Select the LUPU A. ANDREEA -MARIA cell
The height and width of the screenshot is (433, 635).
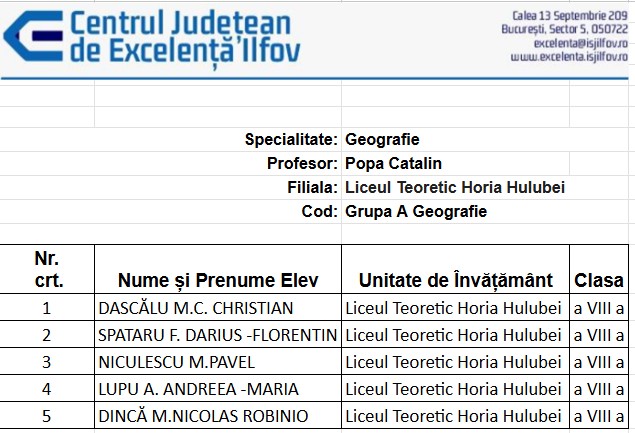coord(198,389)
